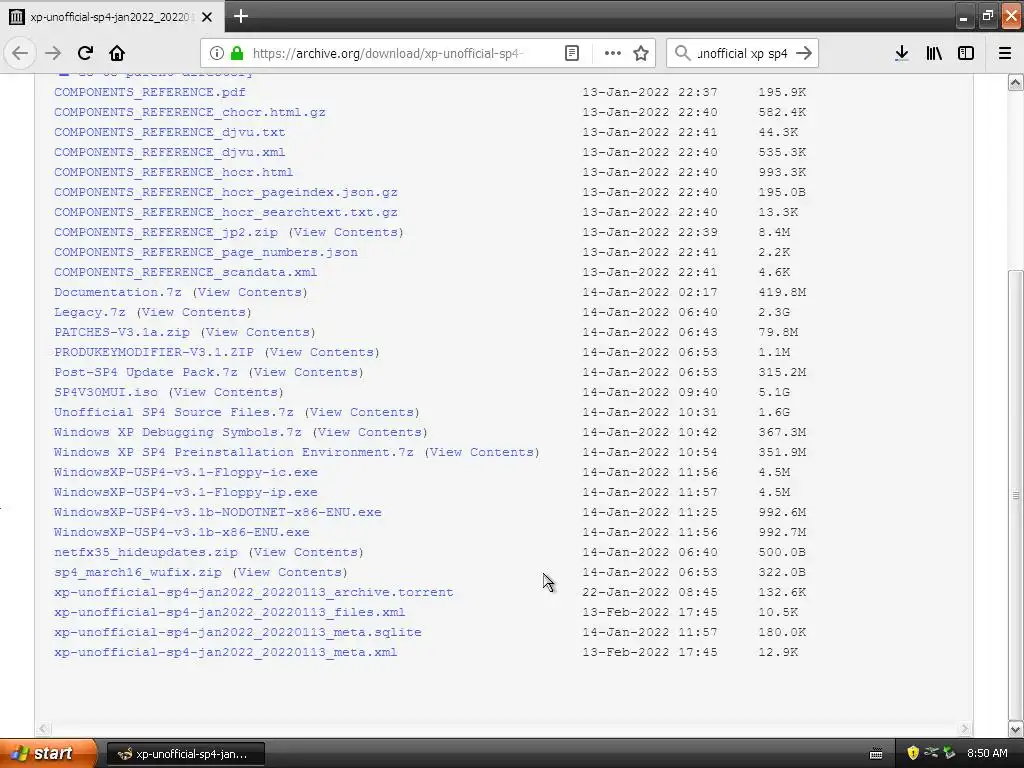Open the 20220113_meta.xml link
Image resolution: width=1024 pixels, height=768 pixels.
(225, 652)
